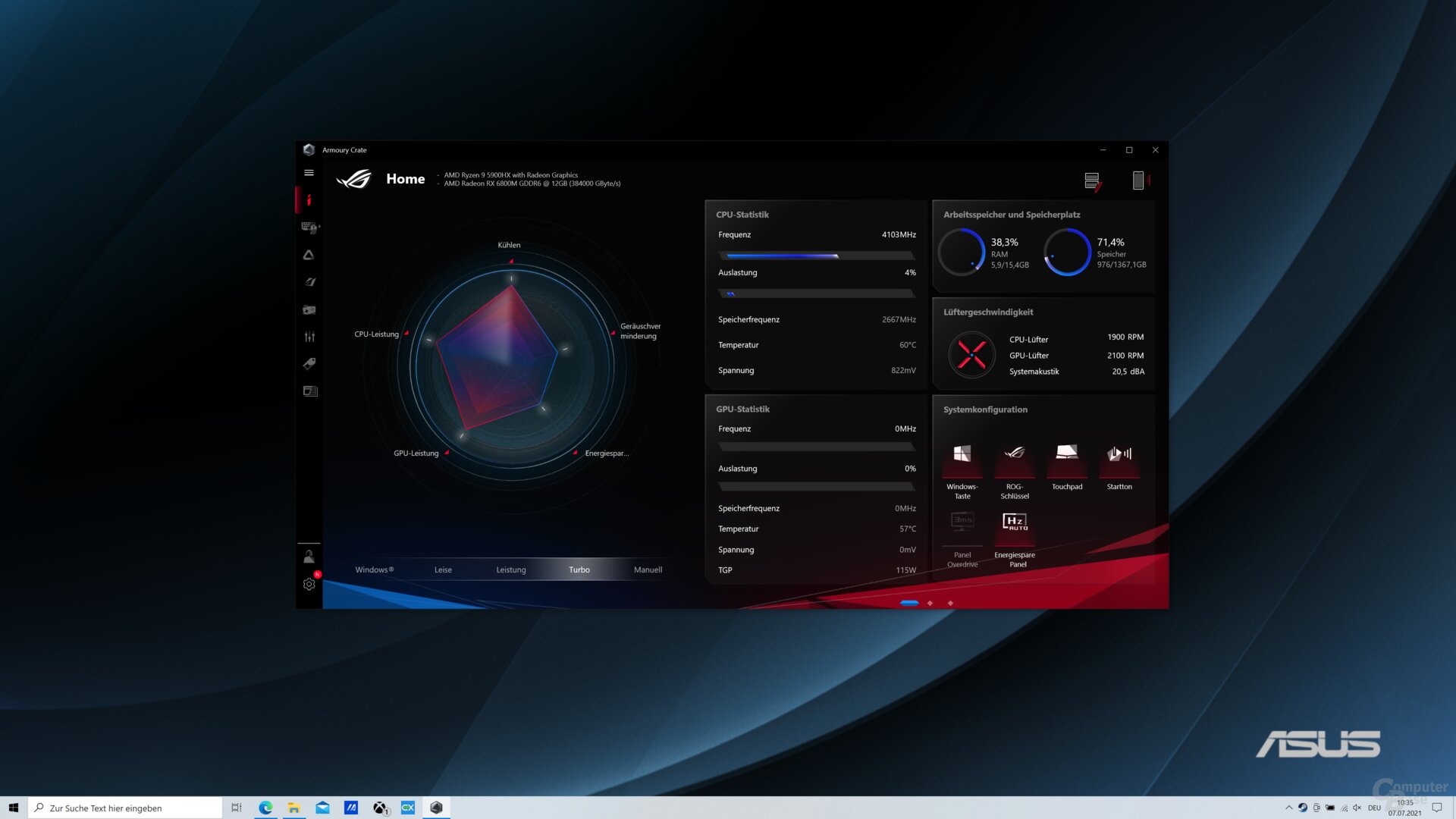Click the RAM usage ring gauge
Screen dimensions: 1456x819
[x=962, y=253]
